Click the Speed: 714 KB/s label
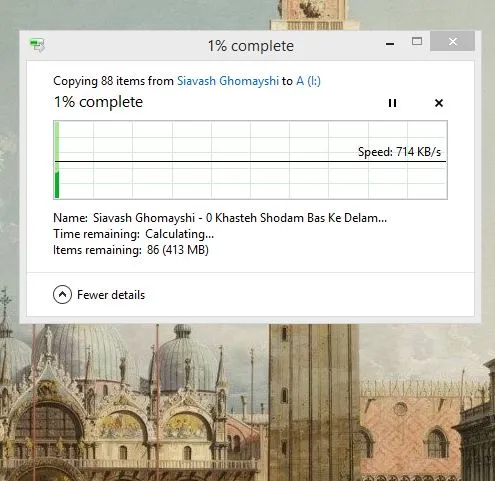 click(x=399, y=152)
